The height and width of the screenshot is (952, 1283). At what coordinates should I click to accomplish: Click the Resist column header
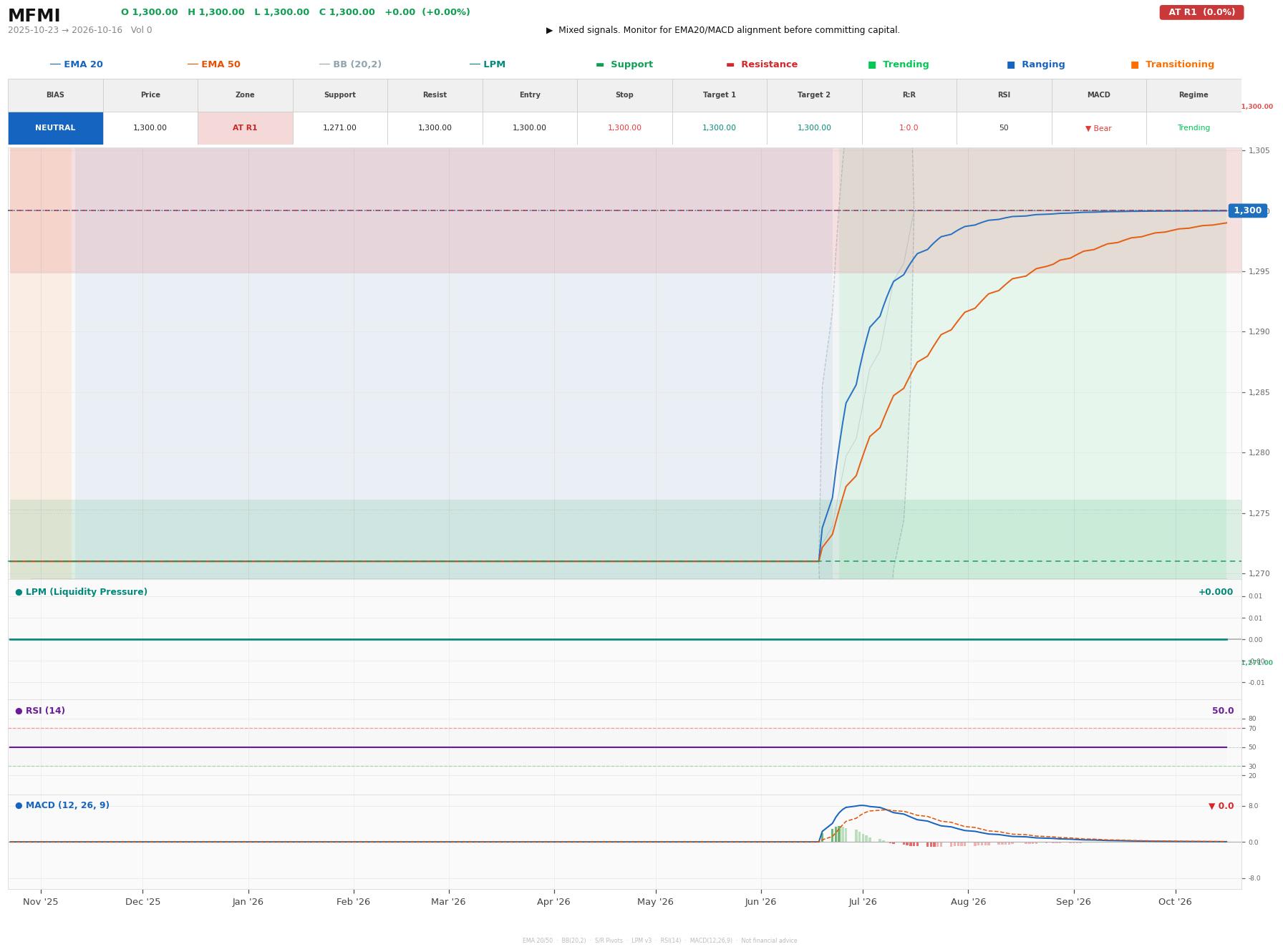(435, 95)
